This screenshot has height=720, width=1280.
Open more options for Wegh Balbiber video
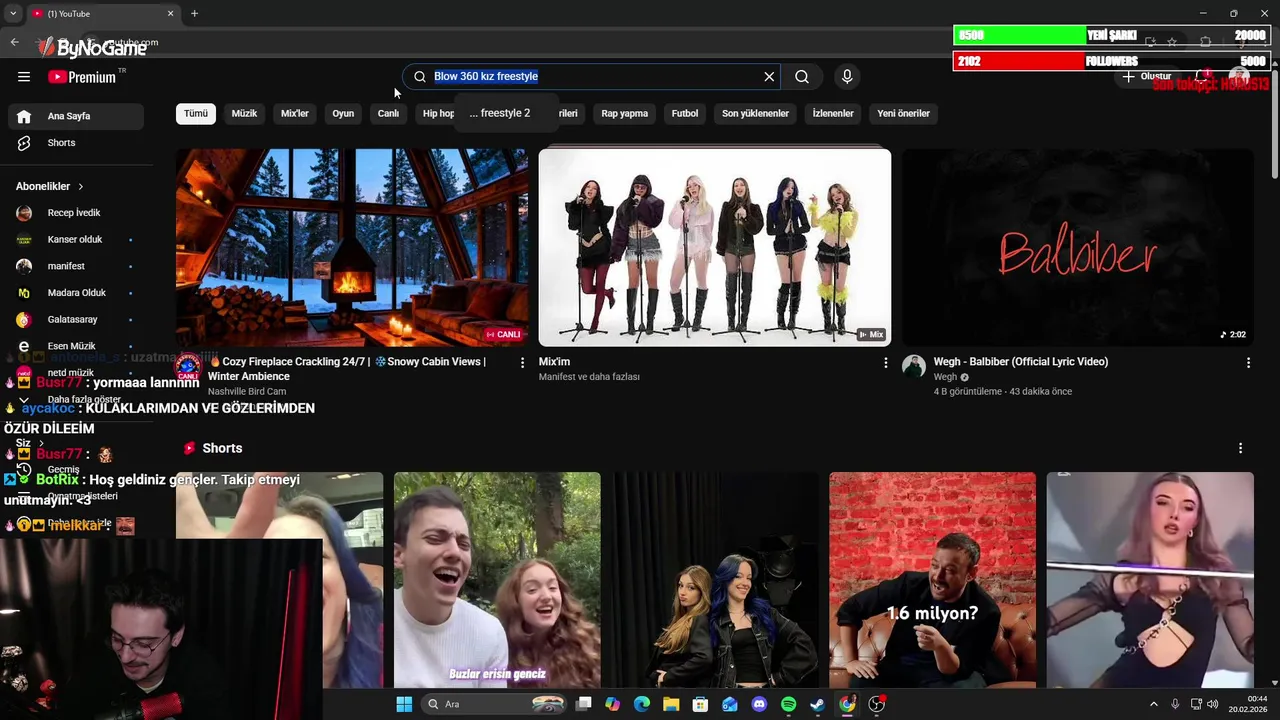[1248, 363]
